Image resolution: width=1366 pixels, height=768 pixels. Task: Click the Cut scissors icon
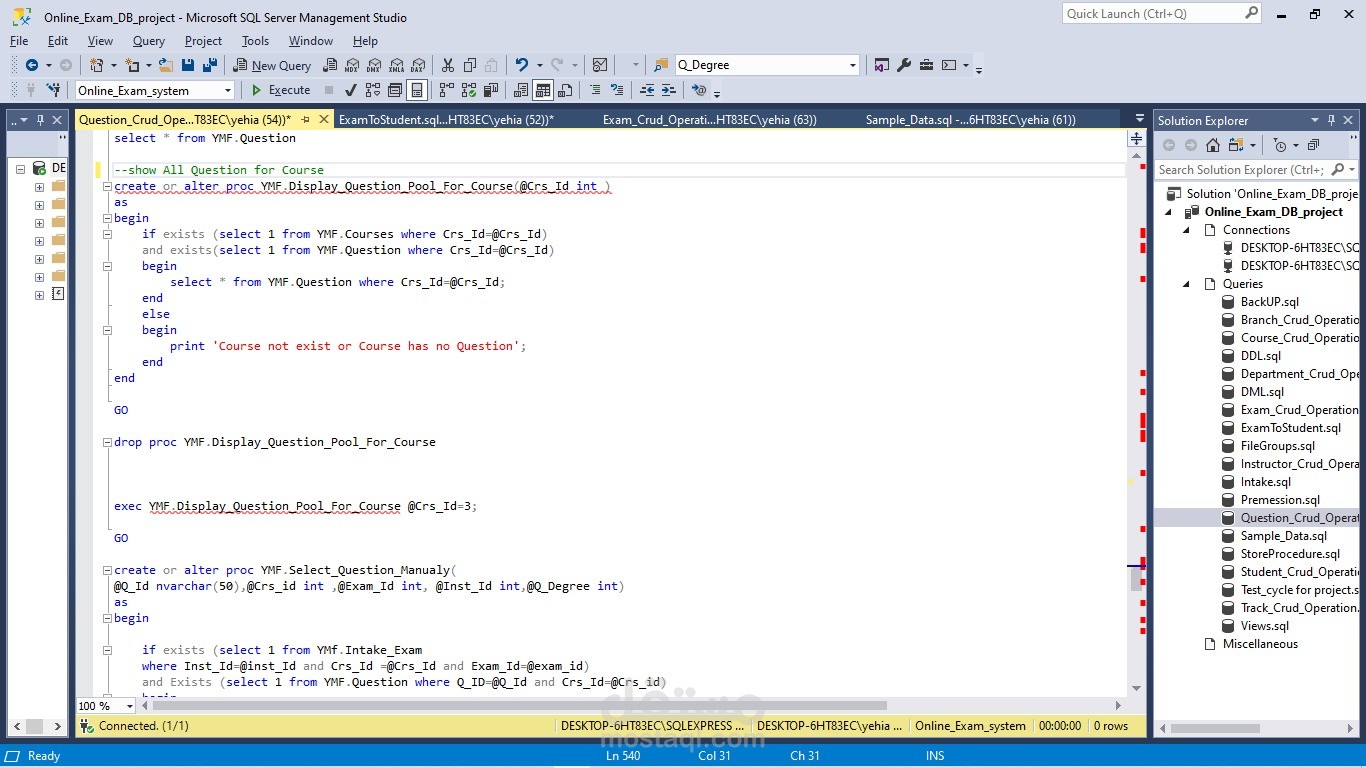pos(447,65)
